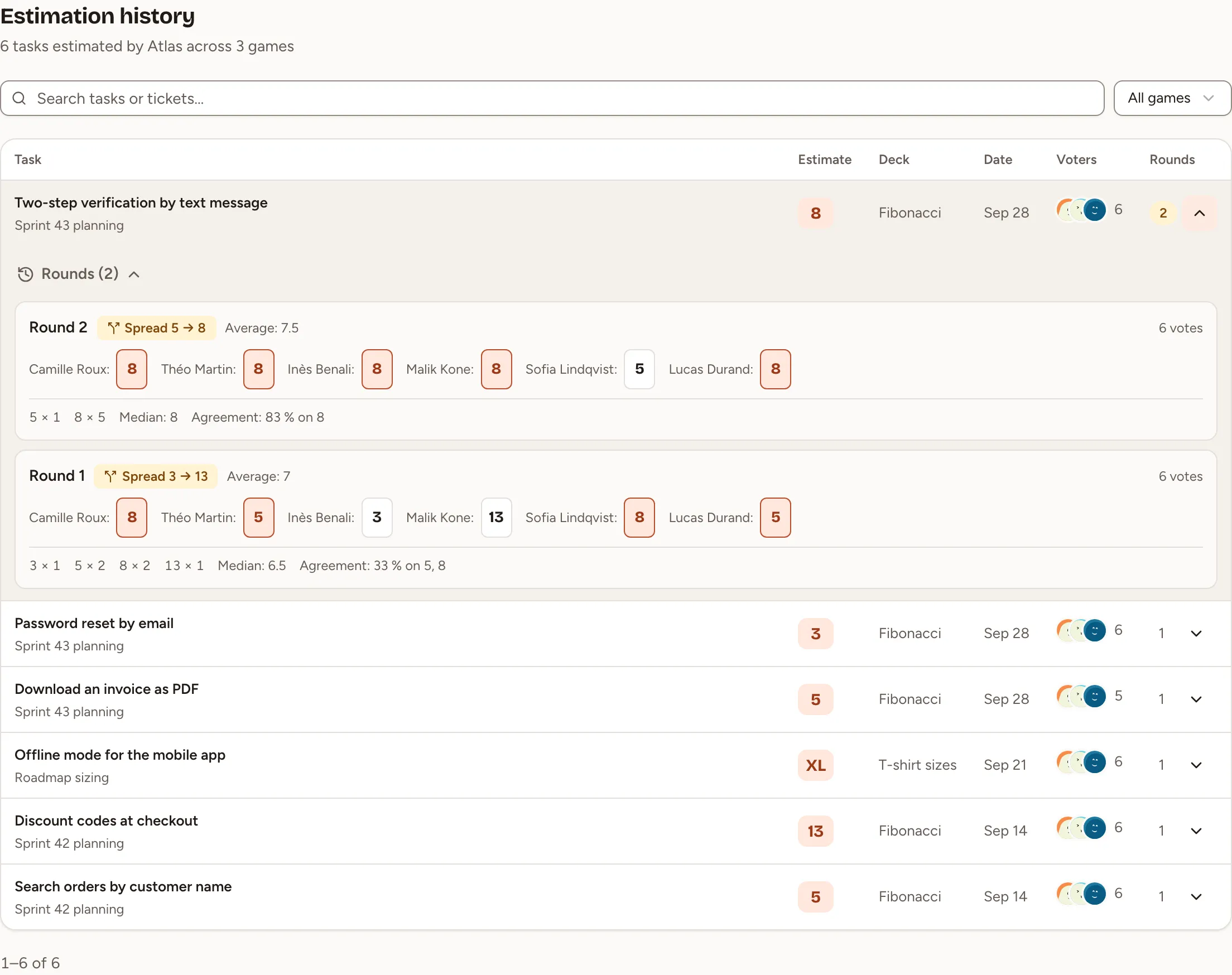Click Malik Kone's 13 card in Round 1
Viewport: 1232px width, 975px height.
(x=496, y=518)
